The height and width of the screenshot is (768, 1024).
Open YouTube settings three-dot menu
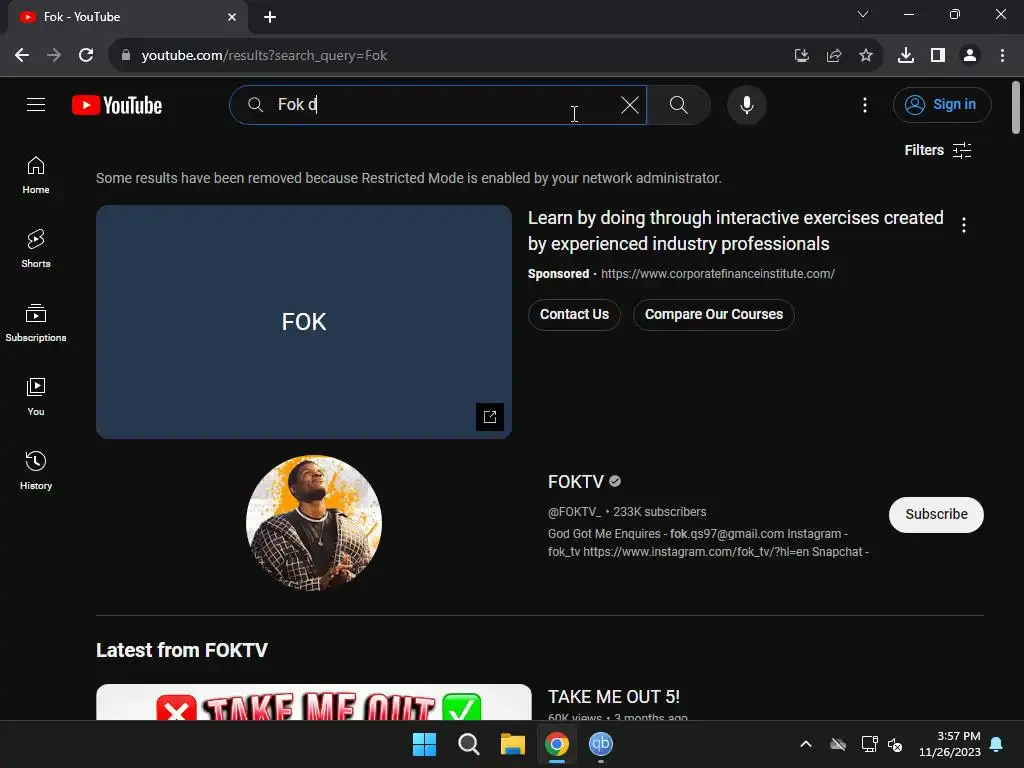[865, 104]
